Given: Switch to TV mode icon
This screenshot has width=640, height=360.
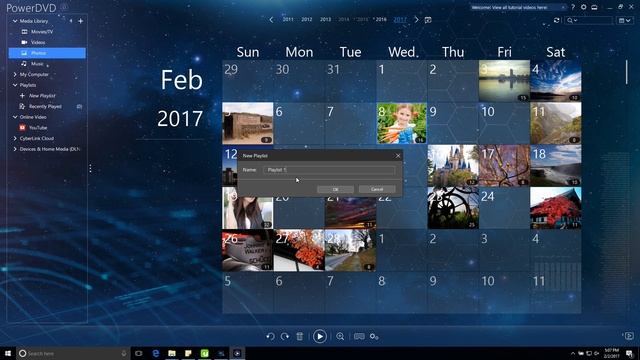Looking at the screenshot, I should (594, 7).
